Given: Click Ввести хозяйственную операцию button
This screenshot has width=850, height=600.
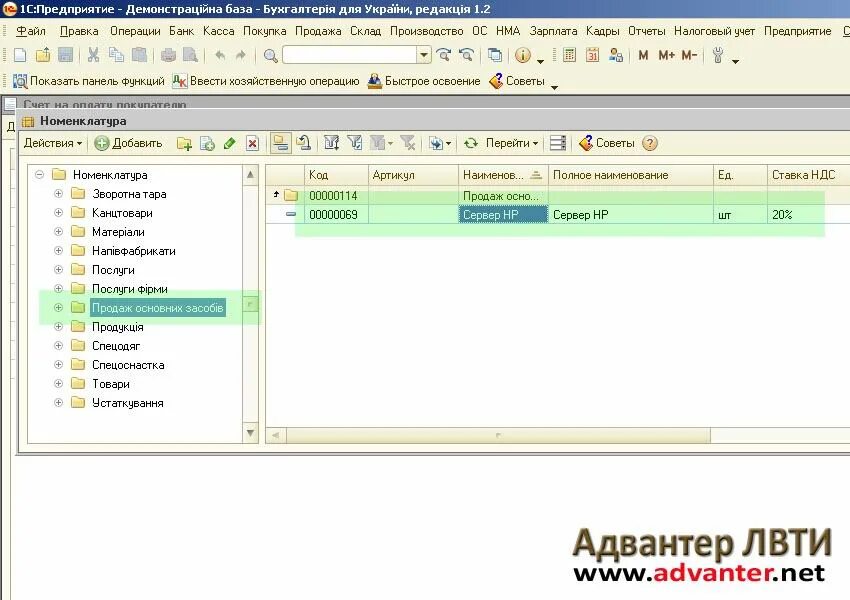Looking at the screenshot, I should [266, 81].
